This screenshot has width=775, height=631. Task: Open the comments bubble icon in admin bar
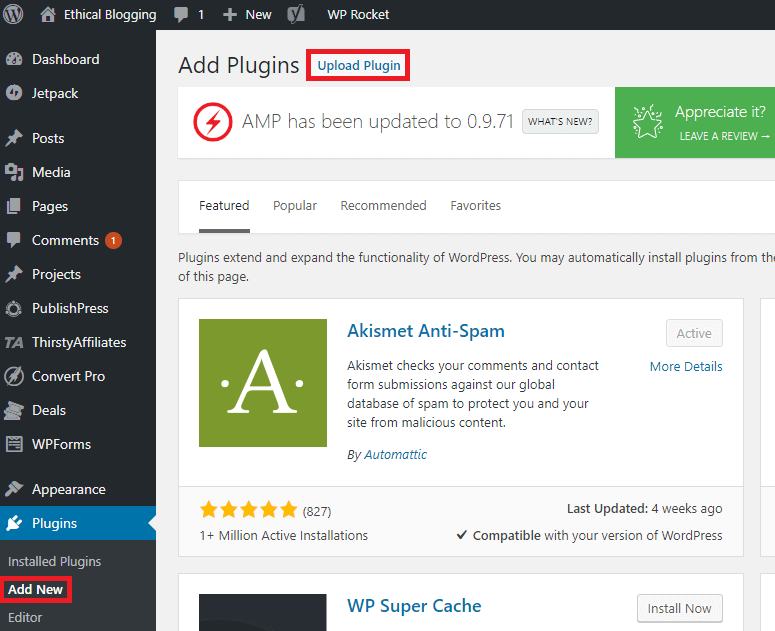[181, 14]
